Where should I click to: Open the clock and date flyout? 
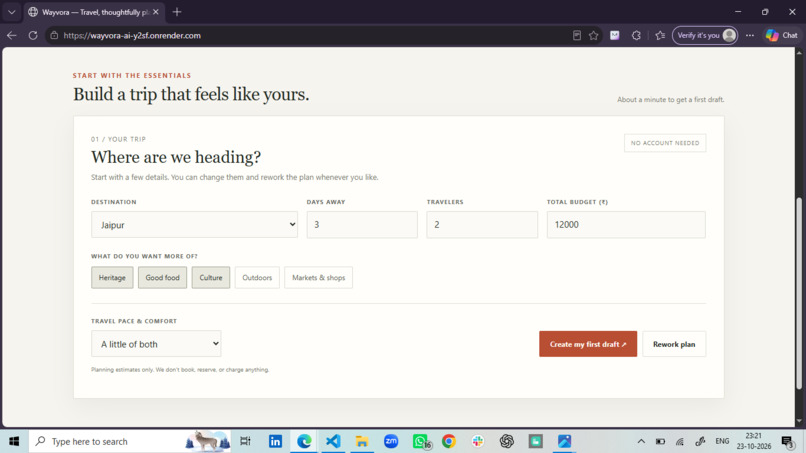(754, 441)
